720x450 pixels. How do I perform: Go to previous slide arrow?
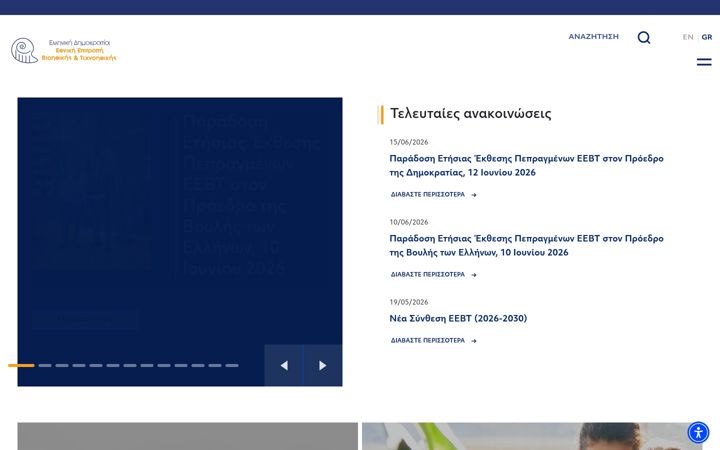[284, 366]
